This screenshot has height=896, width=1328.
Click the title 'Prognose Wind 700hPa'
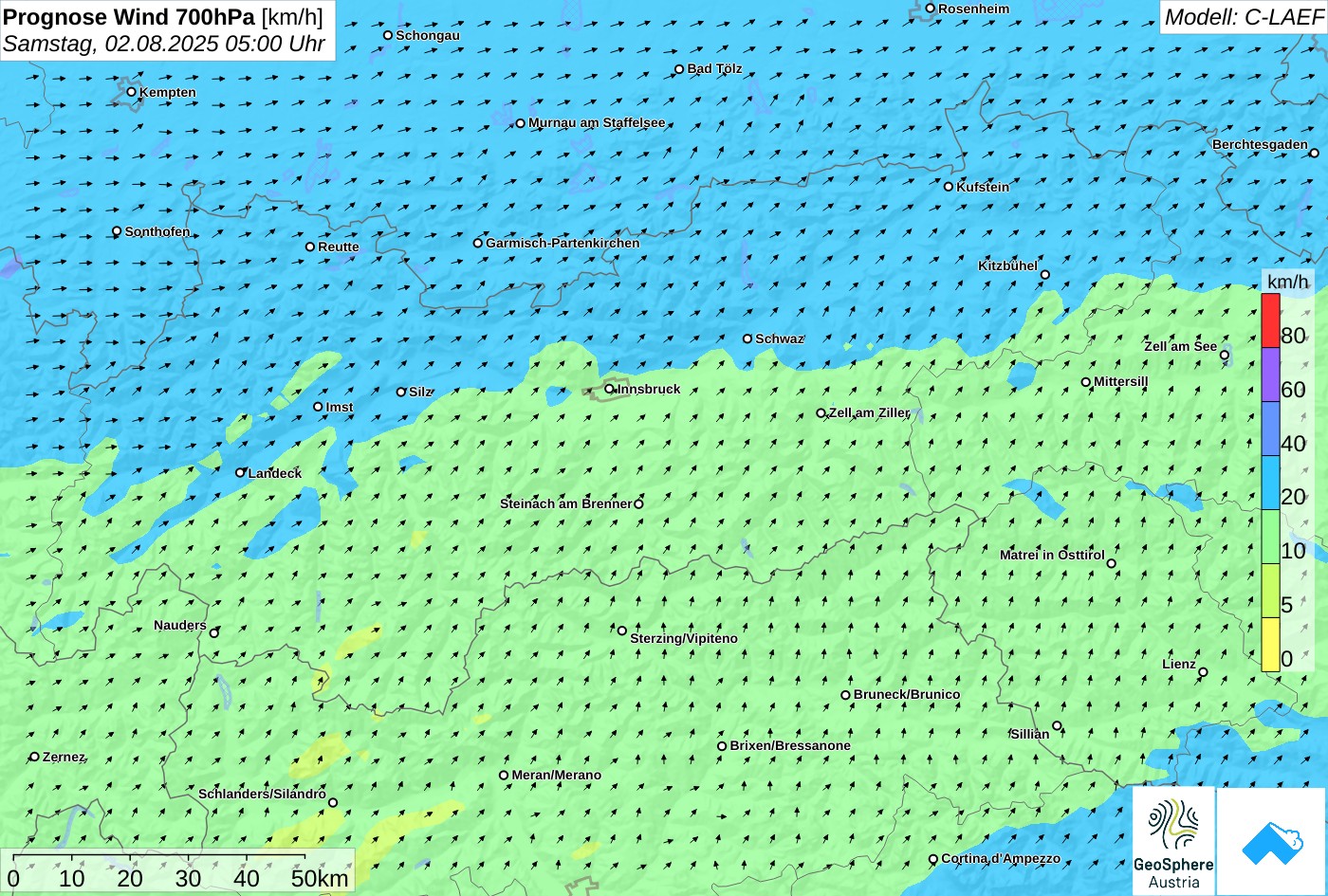point(130,16)
